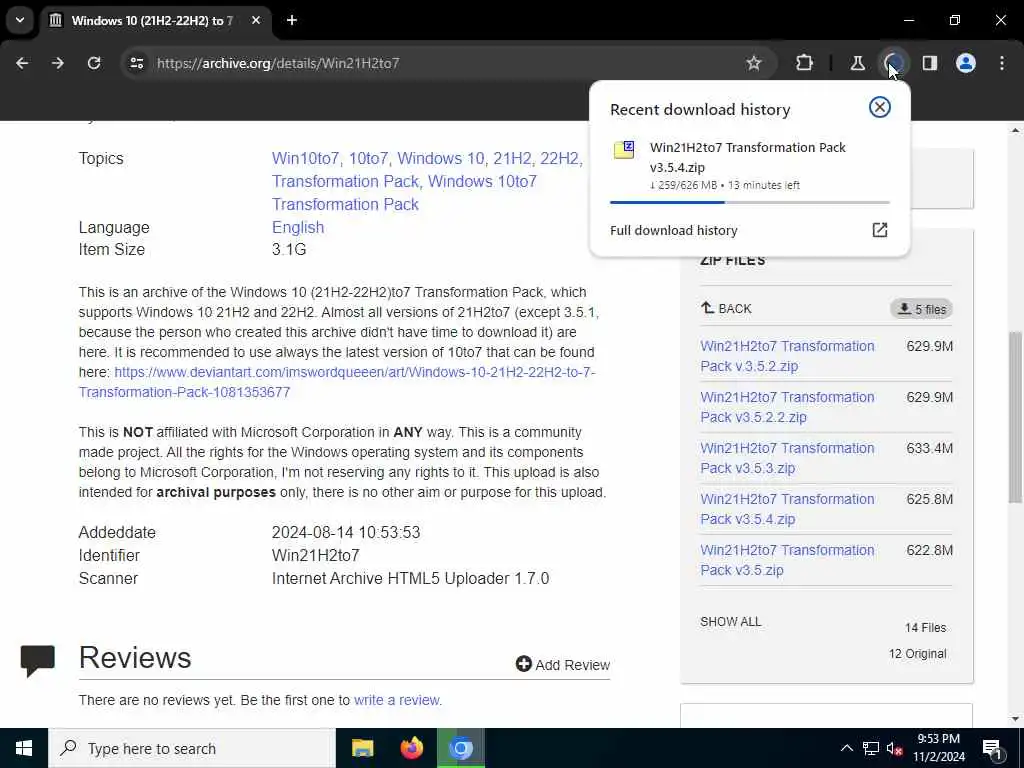
Task: Download all 5 files button
Action: pos(921,309)
